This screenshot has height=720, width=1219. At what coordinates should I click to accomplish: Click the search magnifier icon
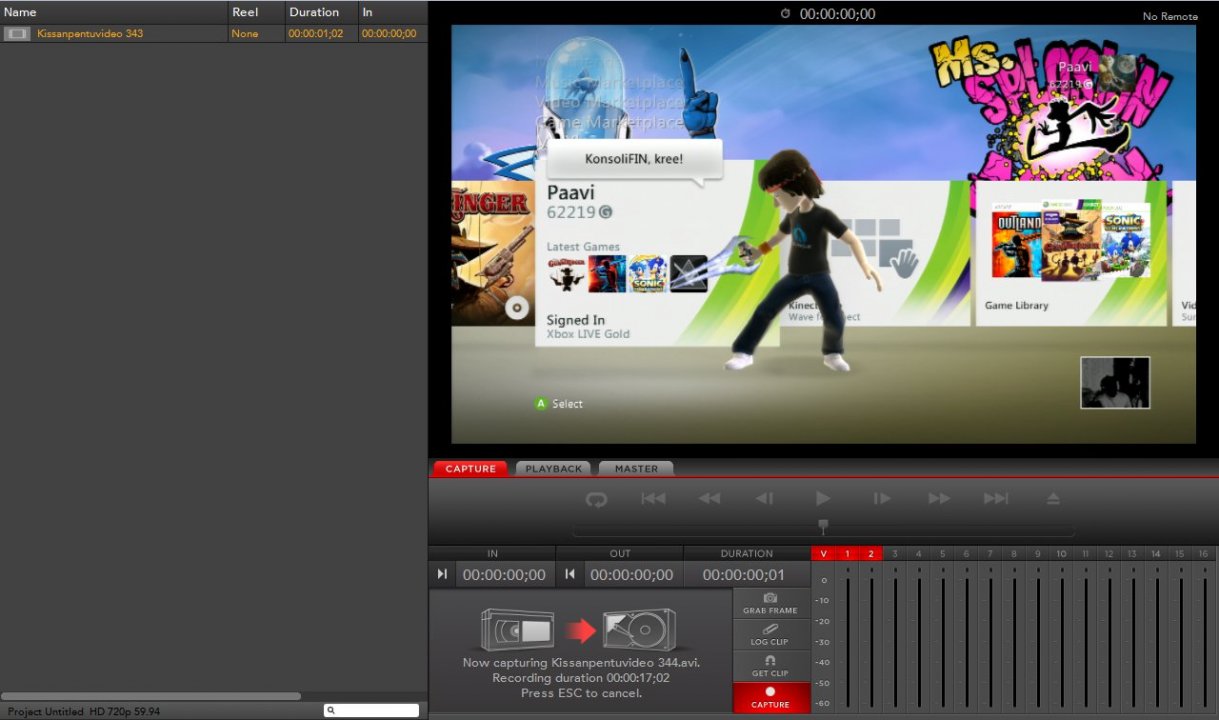click(331, 711)
